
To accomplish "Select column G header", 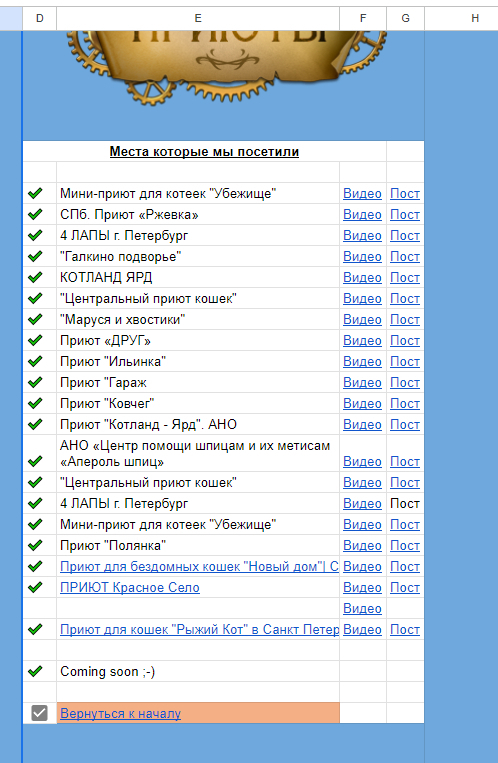I will 406,18.
